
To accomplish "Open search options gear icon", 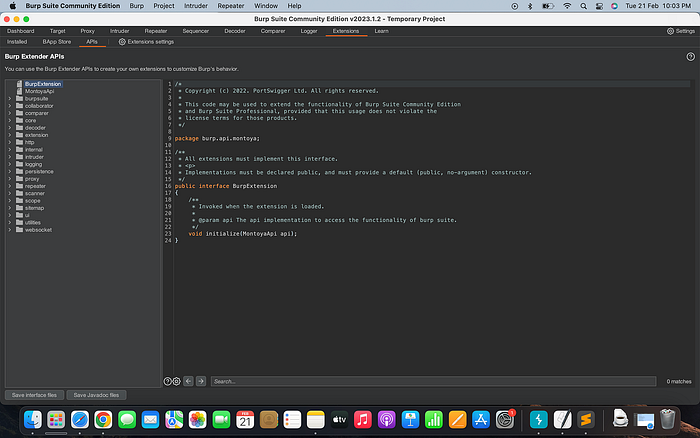I will point(177,381).
